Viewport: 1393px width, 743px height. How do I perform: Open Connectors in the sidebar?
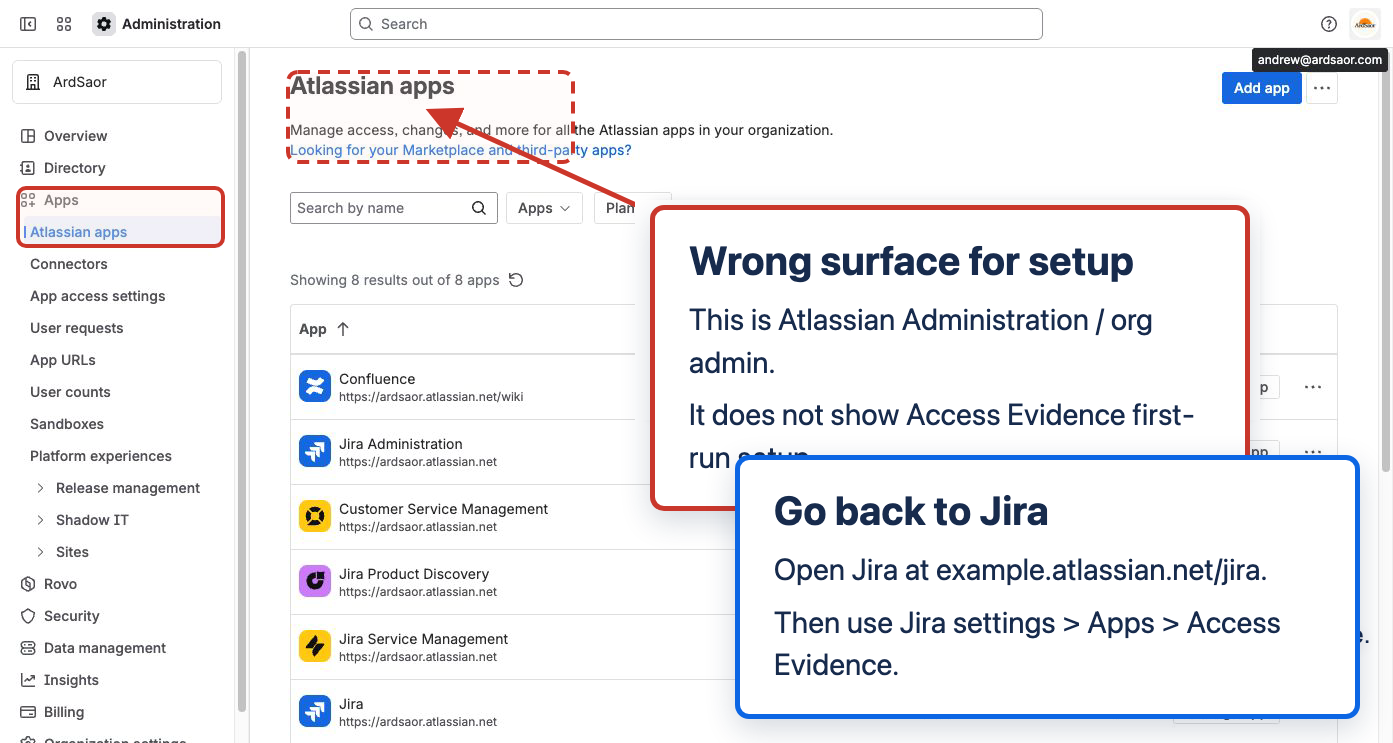(x=69, y=264)
